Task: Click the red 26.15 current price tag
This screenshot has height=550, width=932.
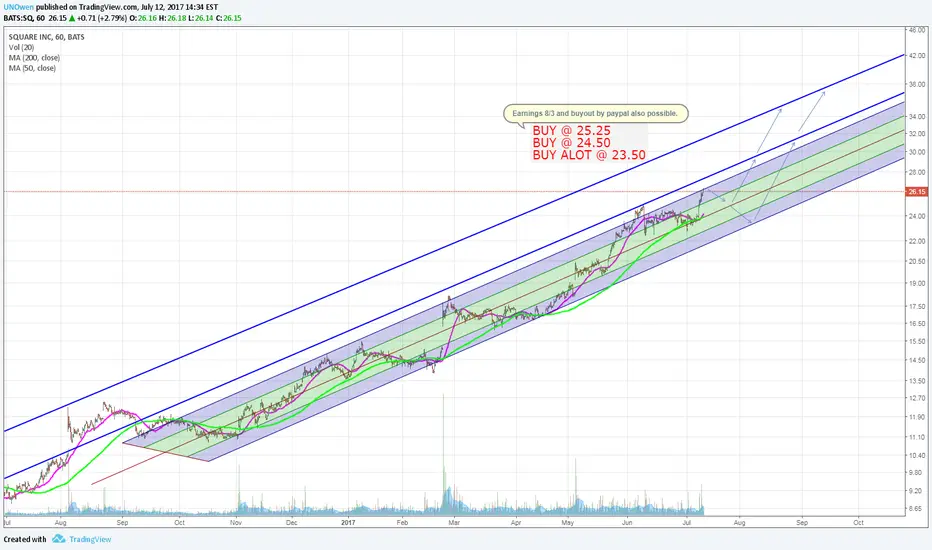Action: click(x=917, y=191)
